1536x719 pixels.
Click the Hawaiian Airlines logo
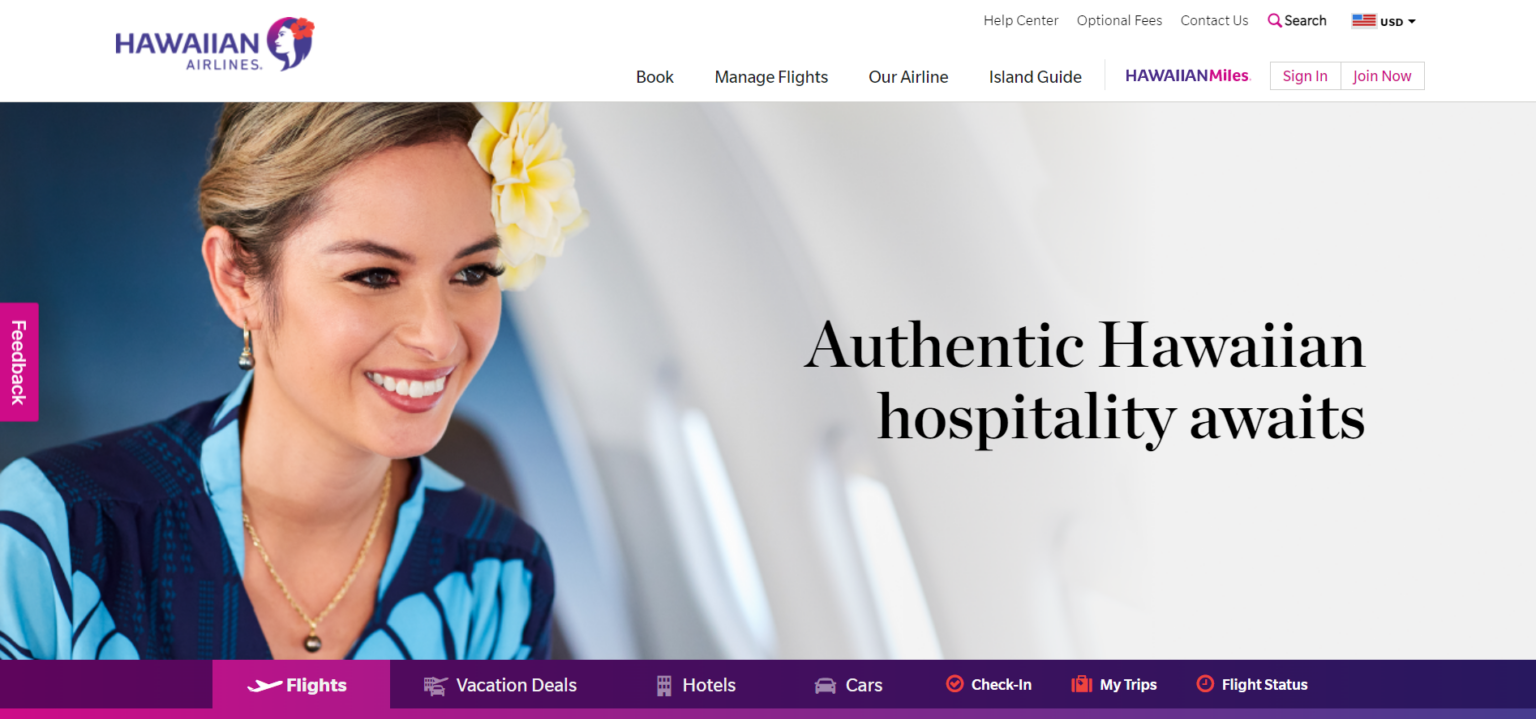[x=214, y=44]
